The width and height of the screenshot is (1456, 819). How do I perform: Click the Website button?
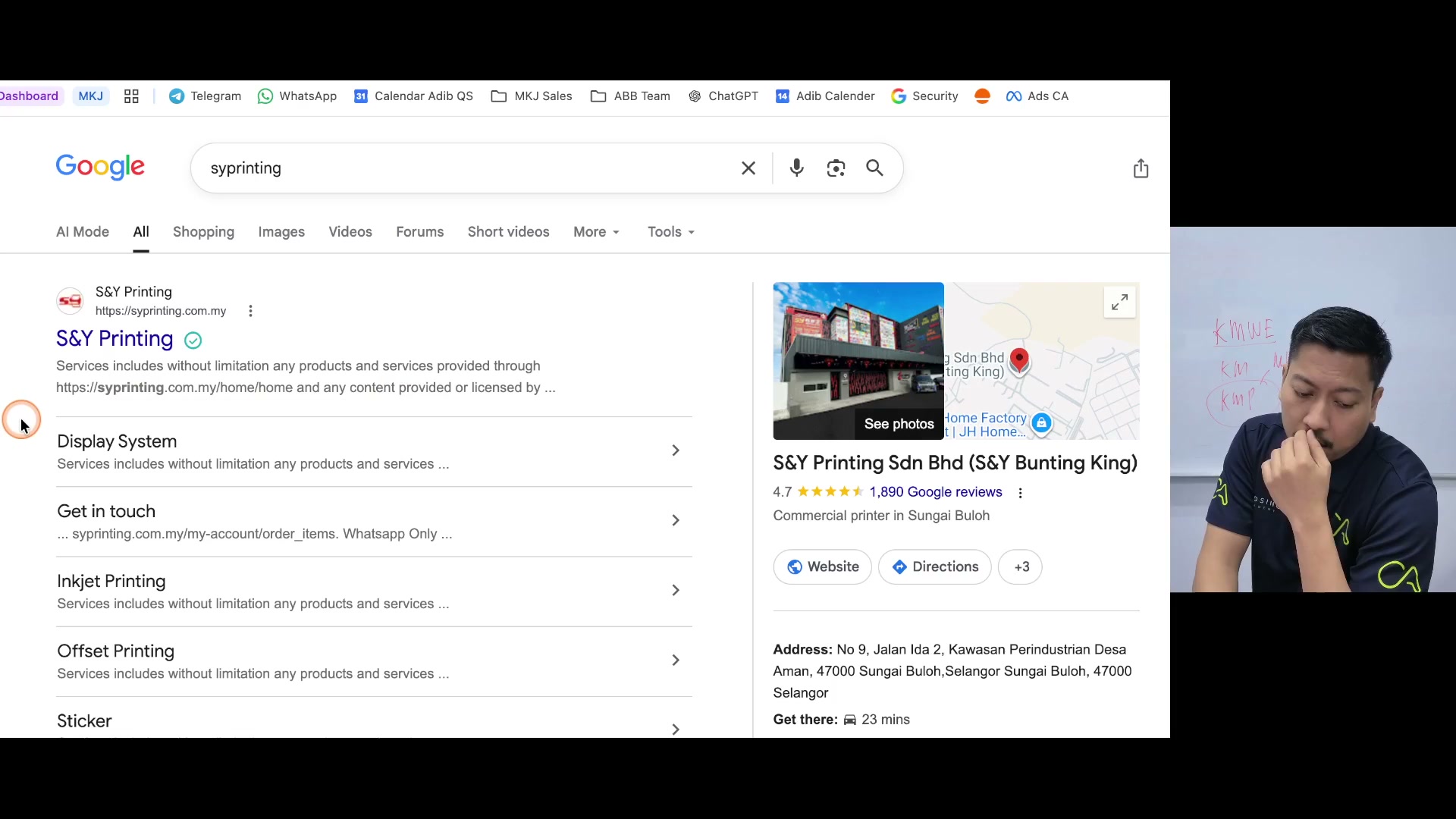822,567
